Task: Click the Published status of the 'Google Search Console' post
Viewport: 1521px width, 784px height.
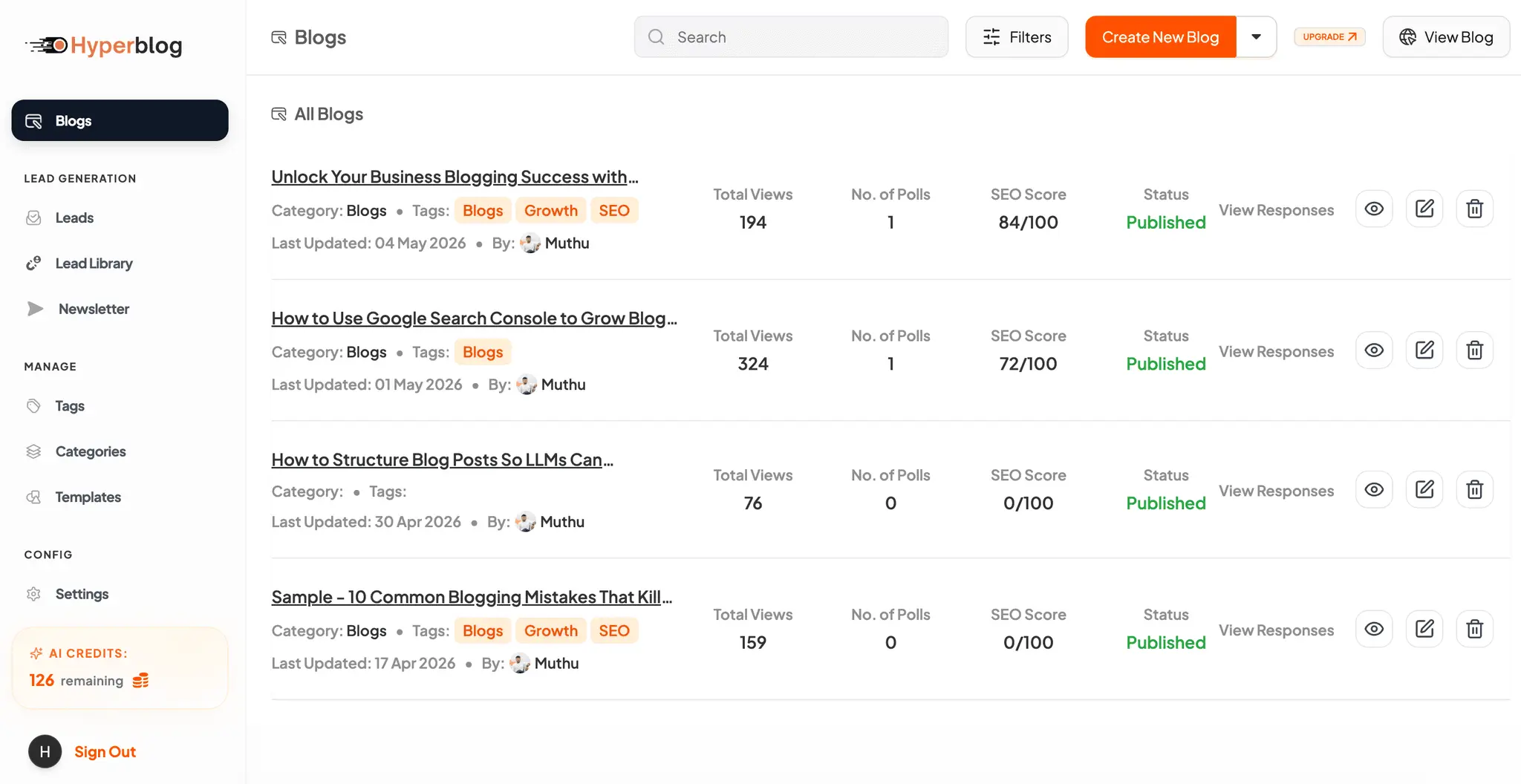Action: pos(1165,364)
